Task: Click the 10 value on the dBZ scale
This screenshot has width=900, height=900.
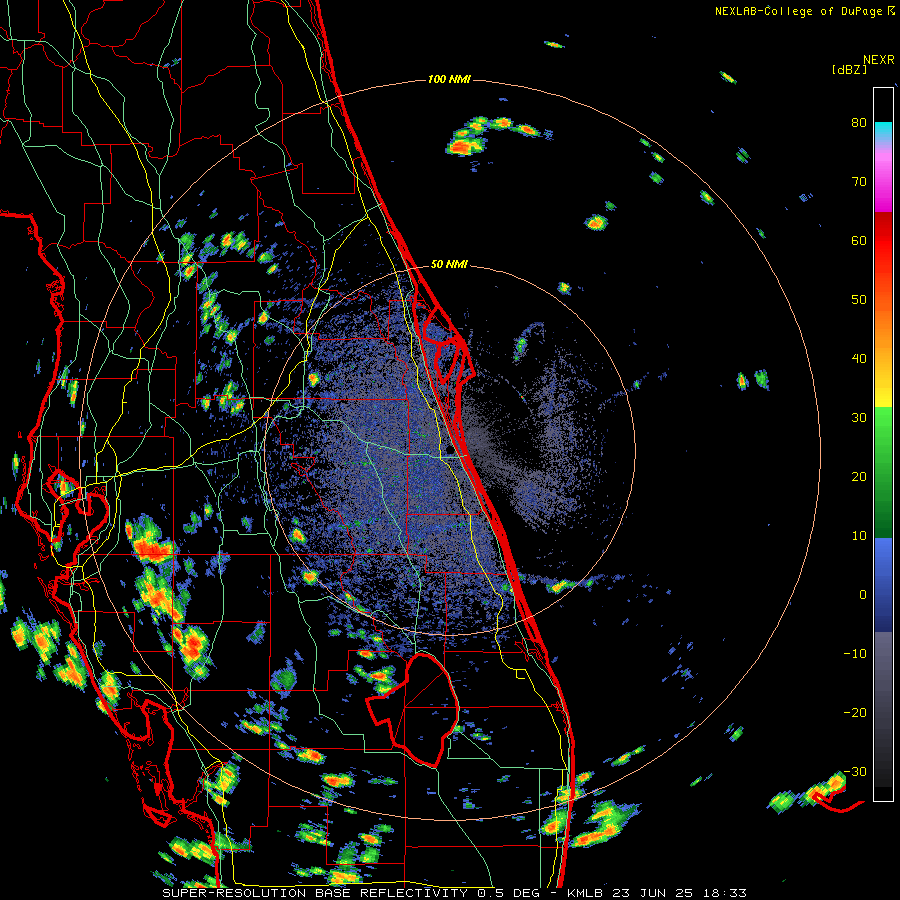Action: (x=859, y=536)
